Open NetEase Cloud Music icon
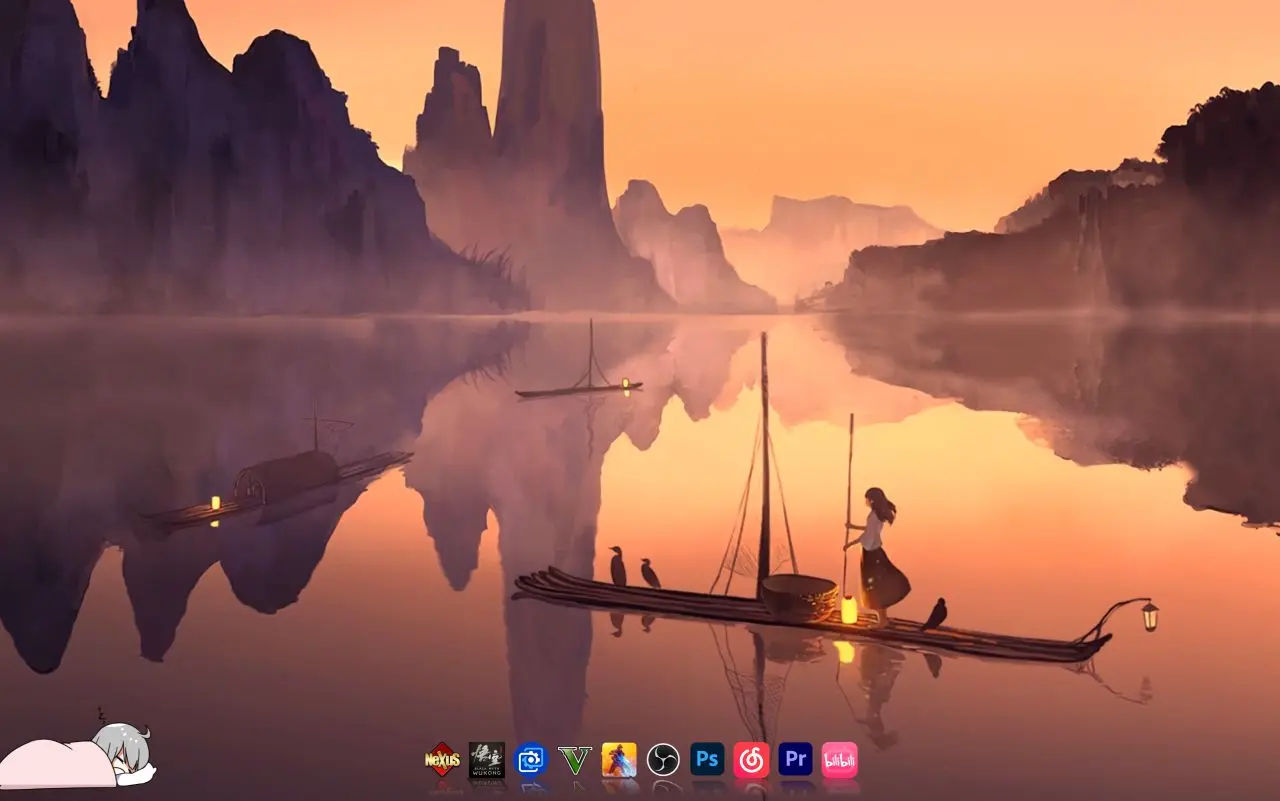This screenshot has height=801, width=1280. [x=751, y=760]
